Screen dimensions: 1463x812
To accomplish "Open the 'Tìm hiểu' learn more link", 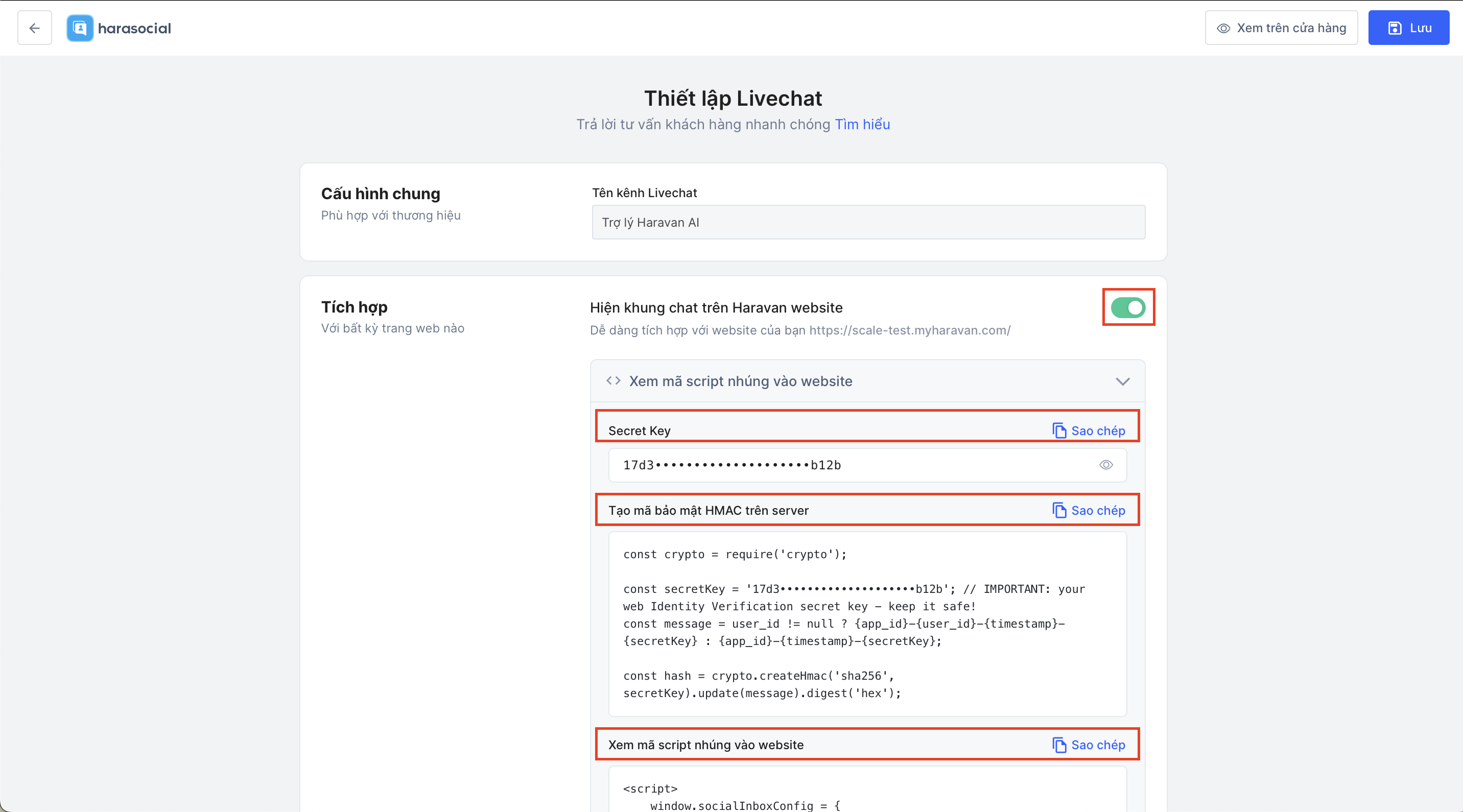I will tap(862, 125).
